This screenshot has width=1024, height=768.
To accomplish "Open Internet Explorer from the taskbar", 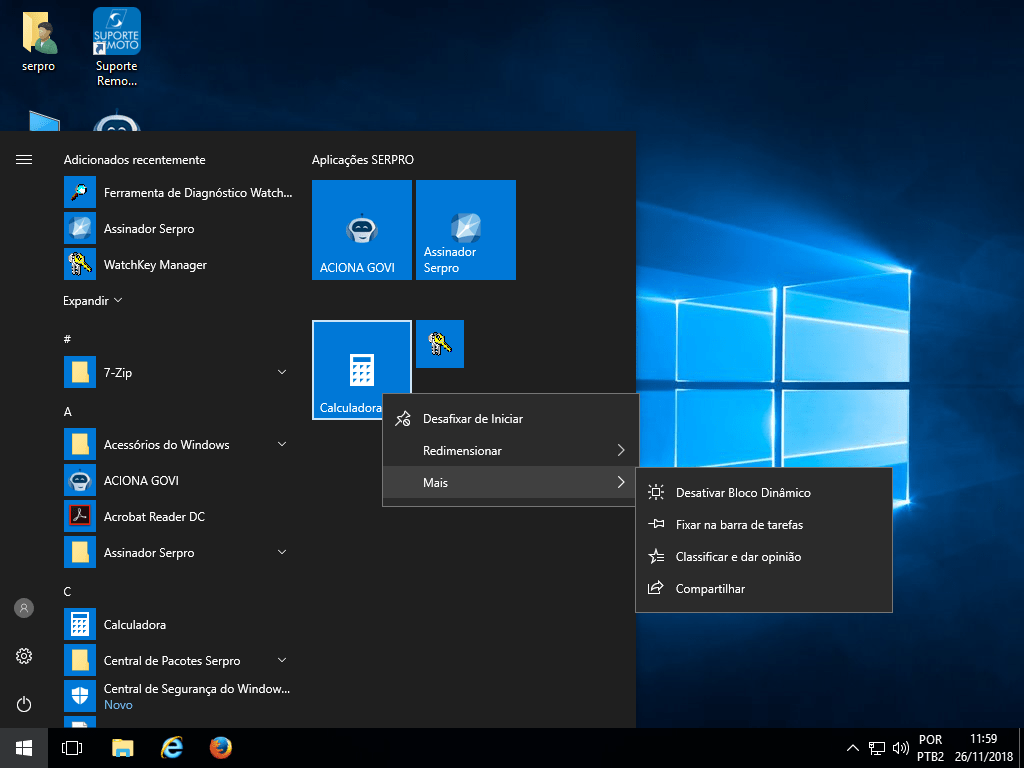I will point(172,748).
